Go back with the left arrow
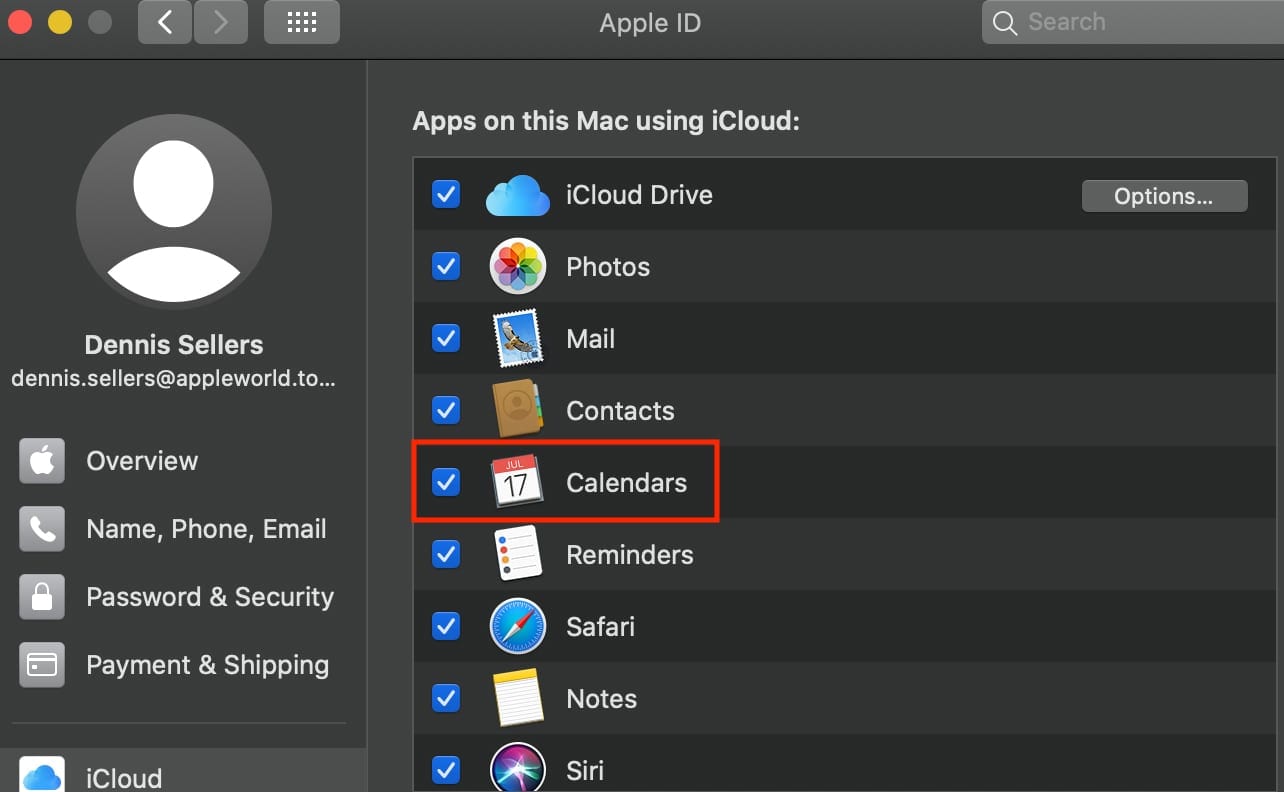Viewport: 1284px width, 792px height. click(165, 22)
